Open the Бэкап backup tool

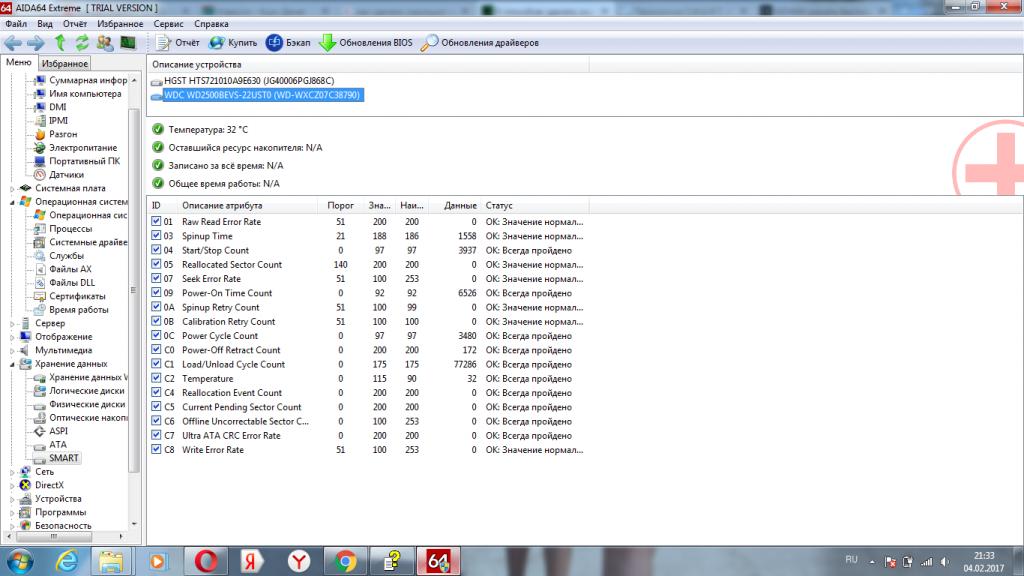[288, 43]
